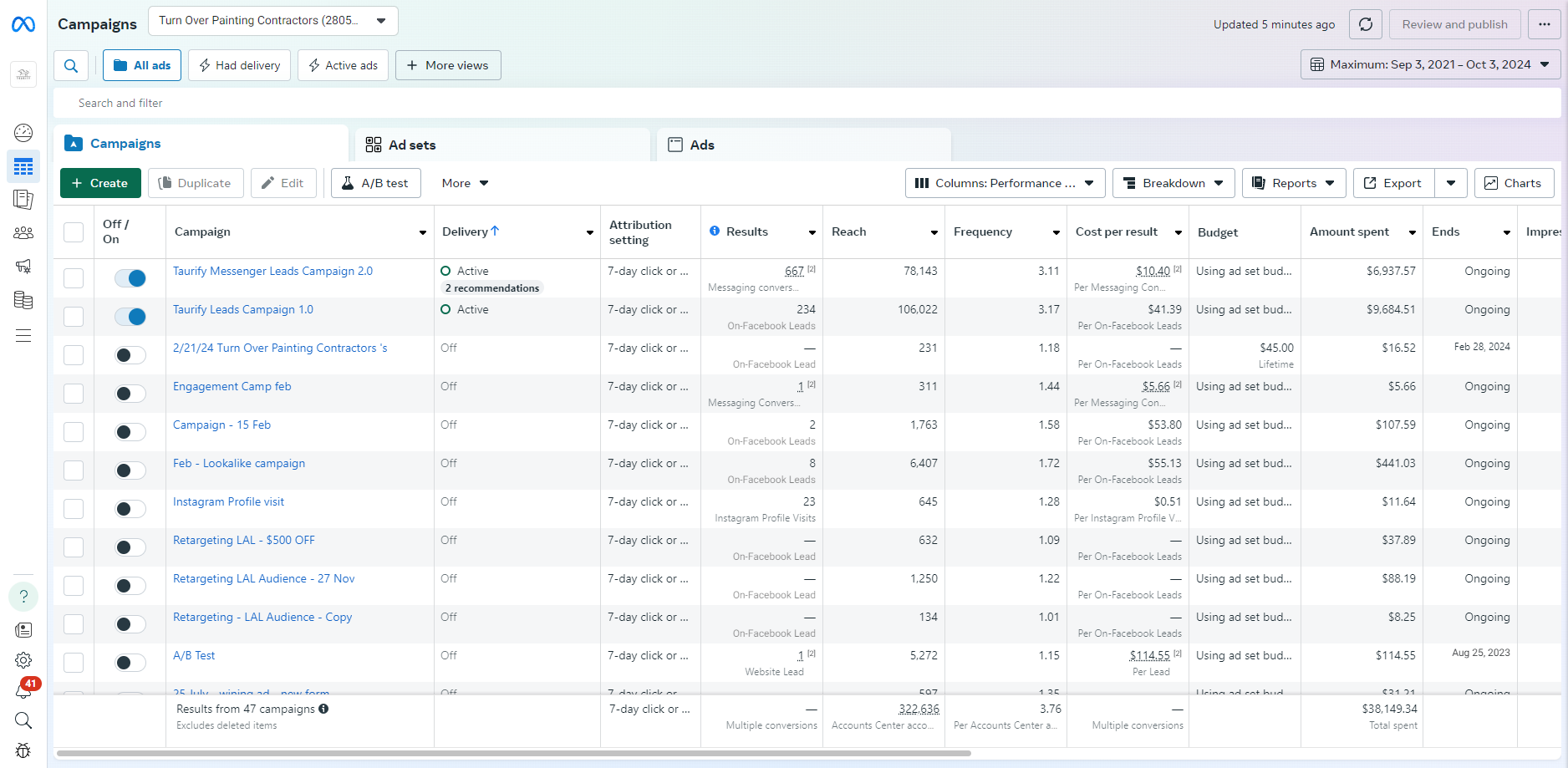Open the date range Maximum dropdown
Screen dimensions: 1568x768
coord(1430,64)
